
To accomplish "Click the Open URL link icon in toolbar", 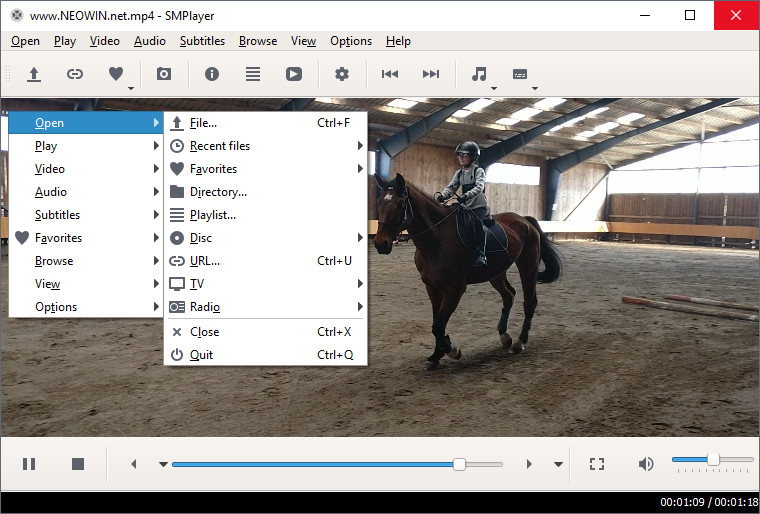I will (75, 74).
